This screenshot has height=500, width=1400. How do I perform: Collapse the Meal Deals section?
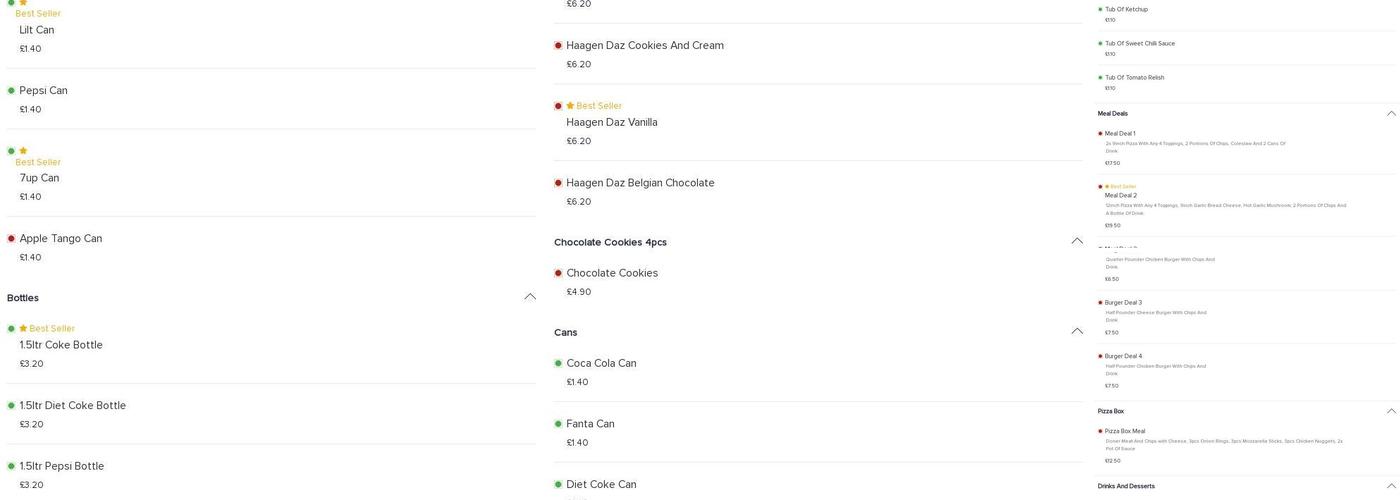[1391, 114]
